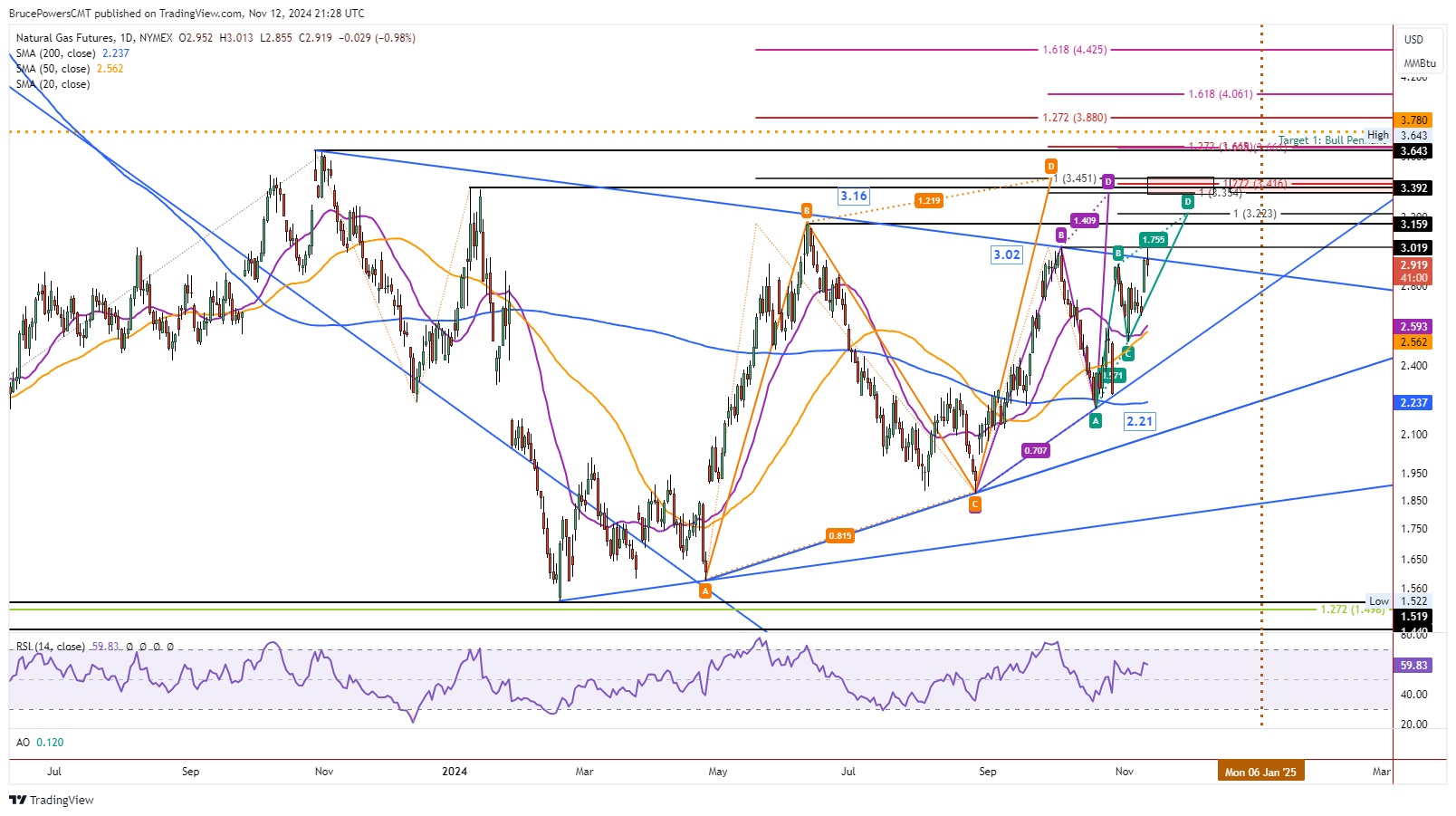
Task: Click the 1.519 price tag on axis
Action: point(1413,617)
